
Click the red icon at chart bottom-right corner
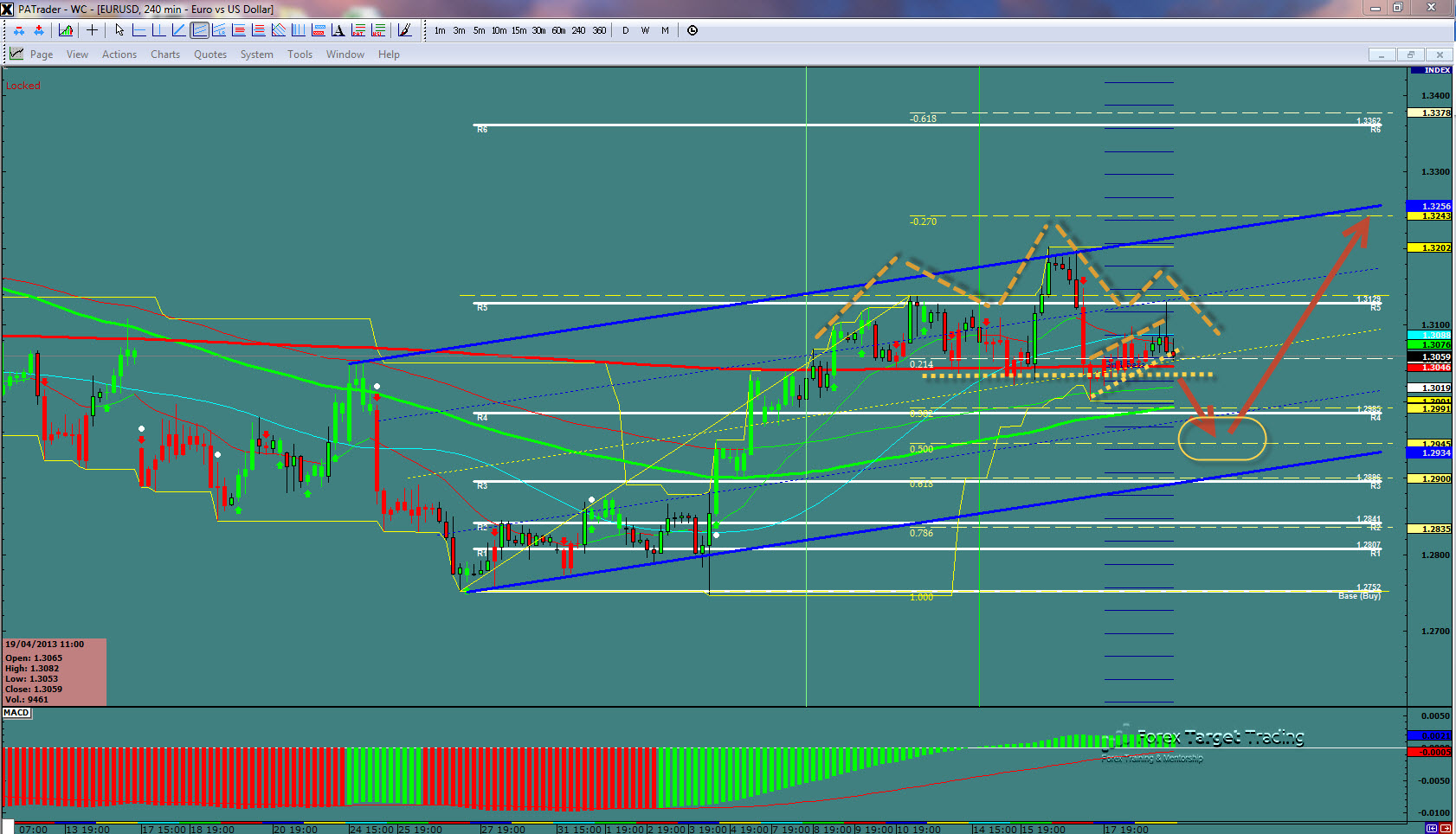[x=1445, y=829]
